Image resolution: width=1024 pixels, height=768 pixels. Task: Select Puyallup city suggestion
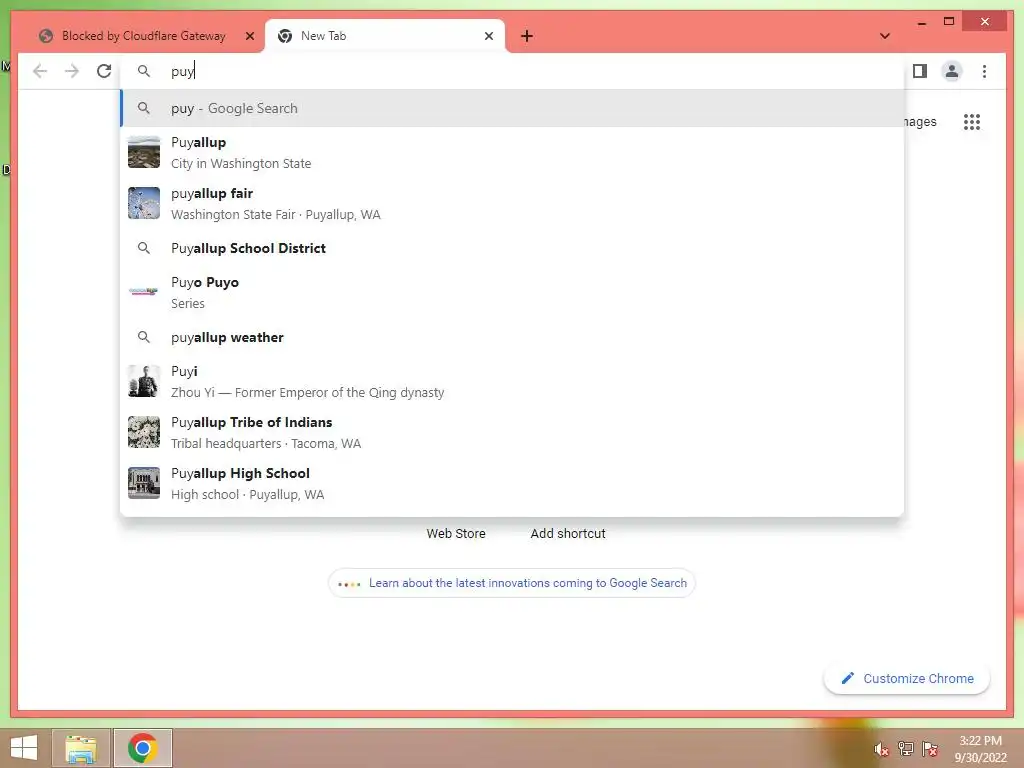pos(512,152)
